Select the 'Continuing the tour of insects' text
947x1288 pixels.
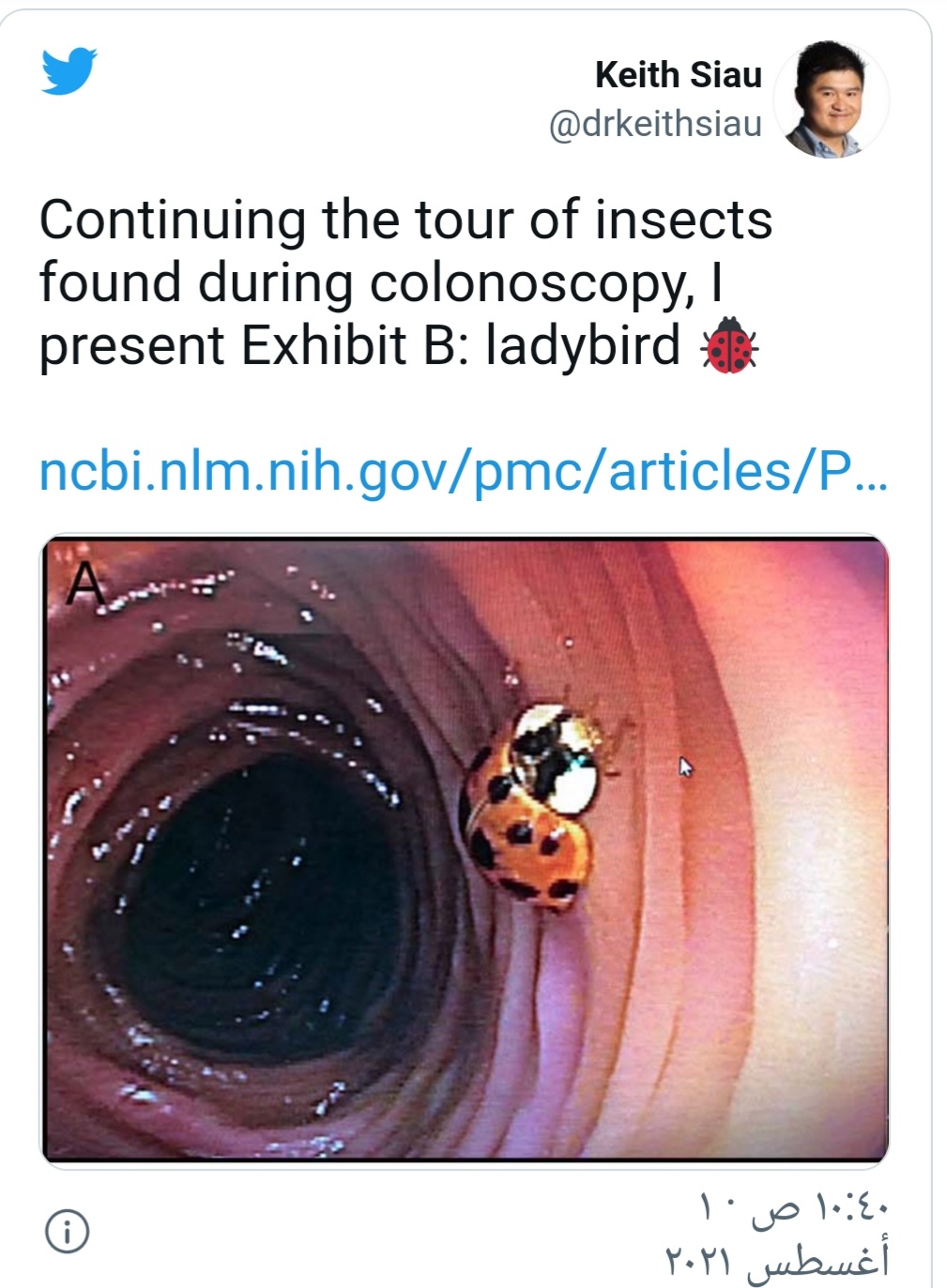pyautogui.click(x=405, y=220)
